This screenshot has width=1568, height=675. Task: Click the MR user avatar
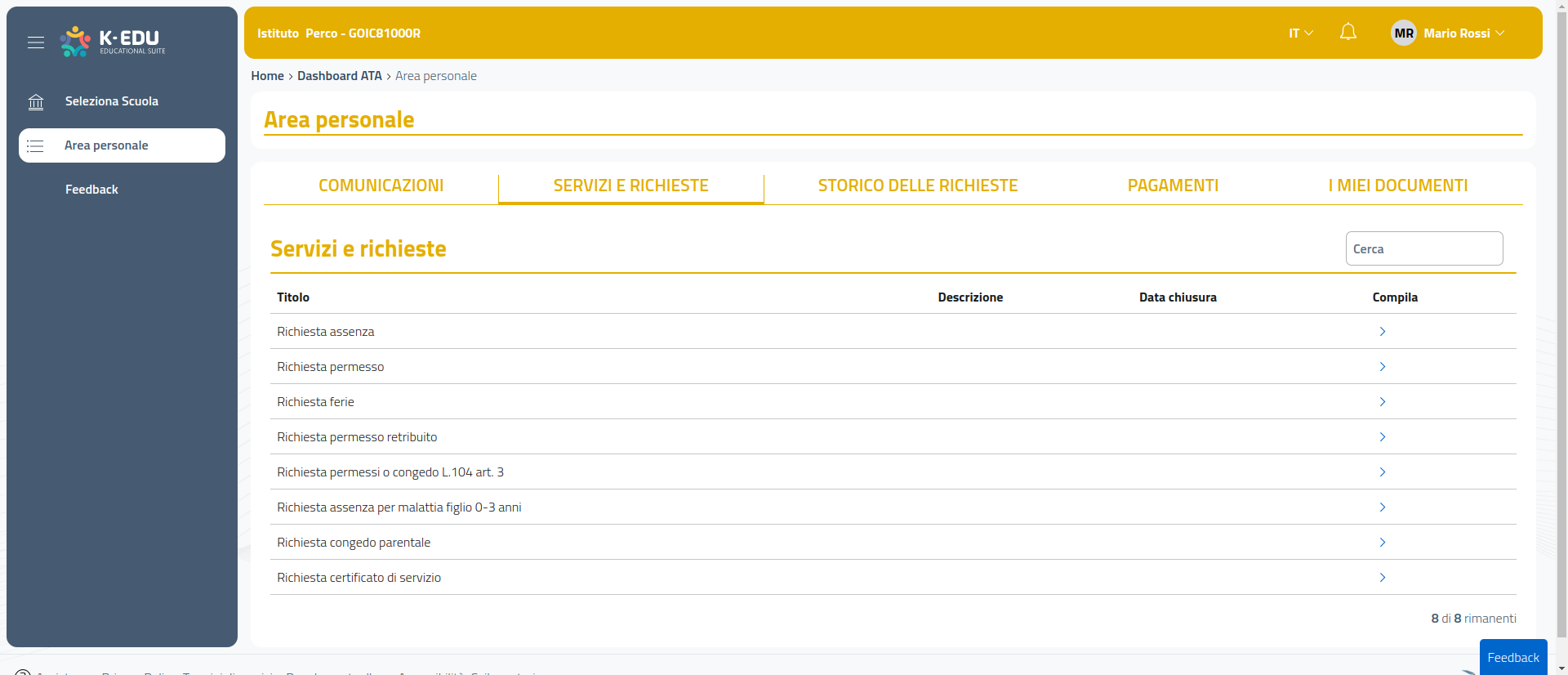point(1403,34)
